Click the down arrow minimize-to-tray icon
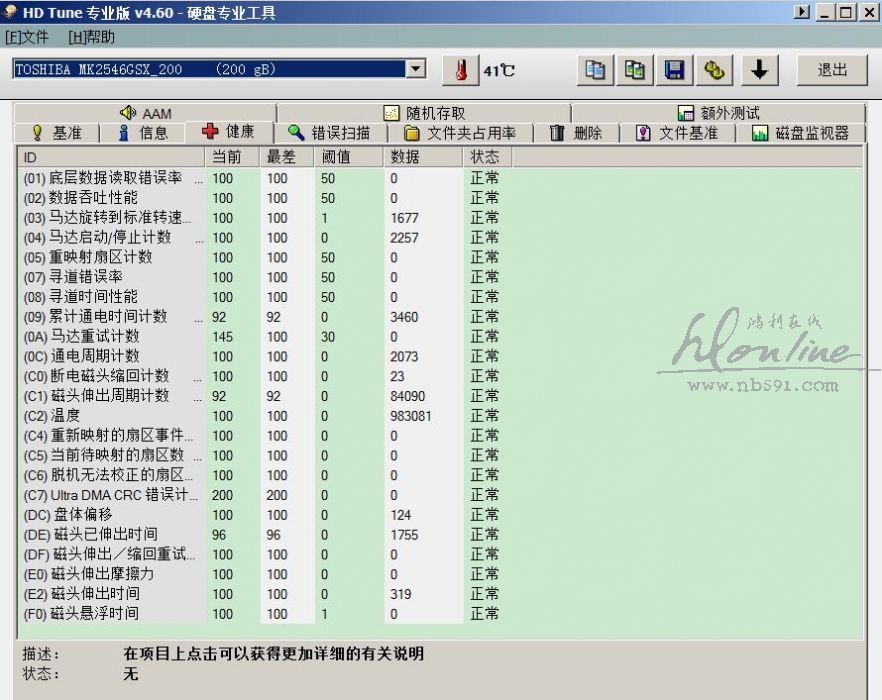The image size is (882, 700). [760, 70]
